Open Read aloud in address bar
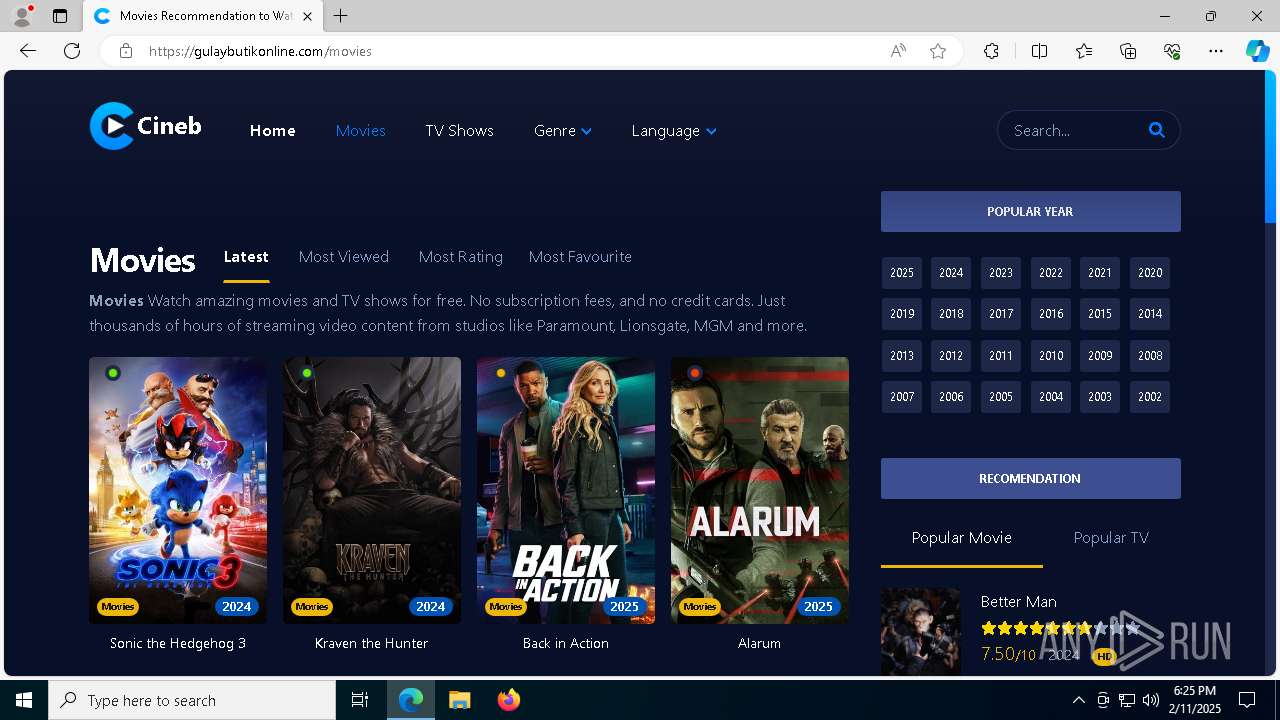 898,51
